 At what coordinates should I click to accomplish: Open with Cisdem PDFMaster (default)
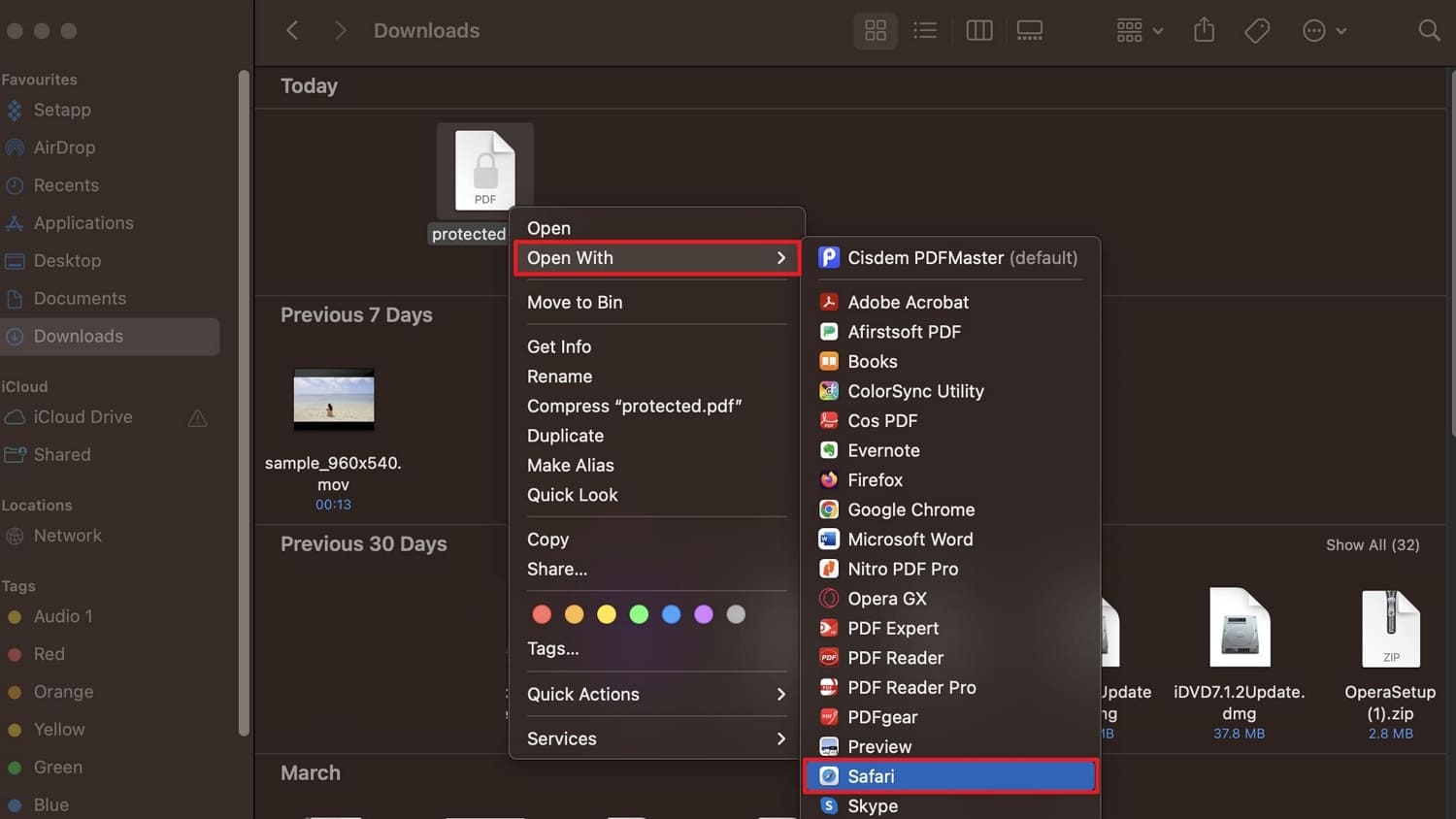(950, 258)
